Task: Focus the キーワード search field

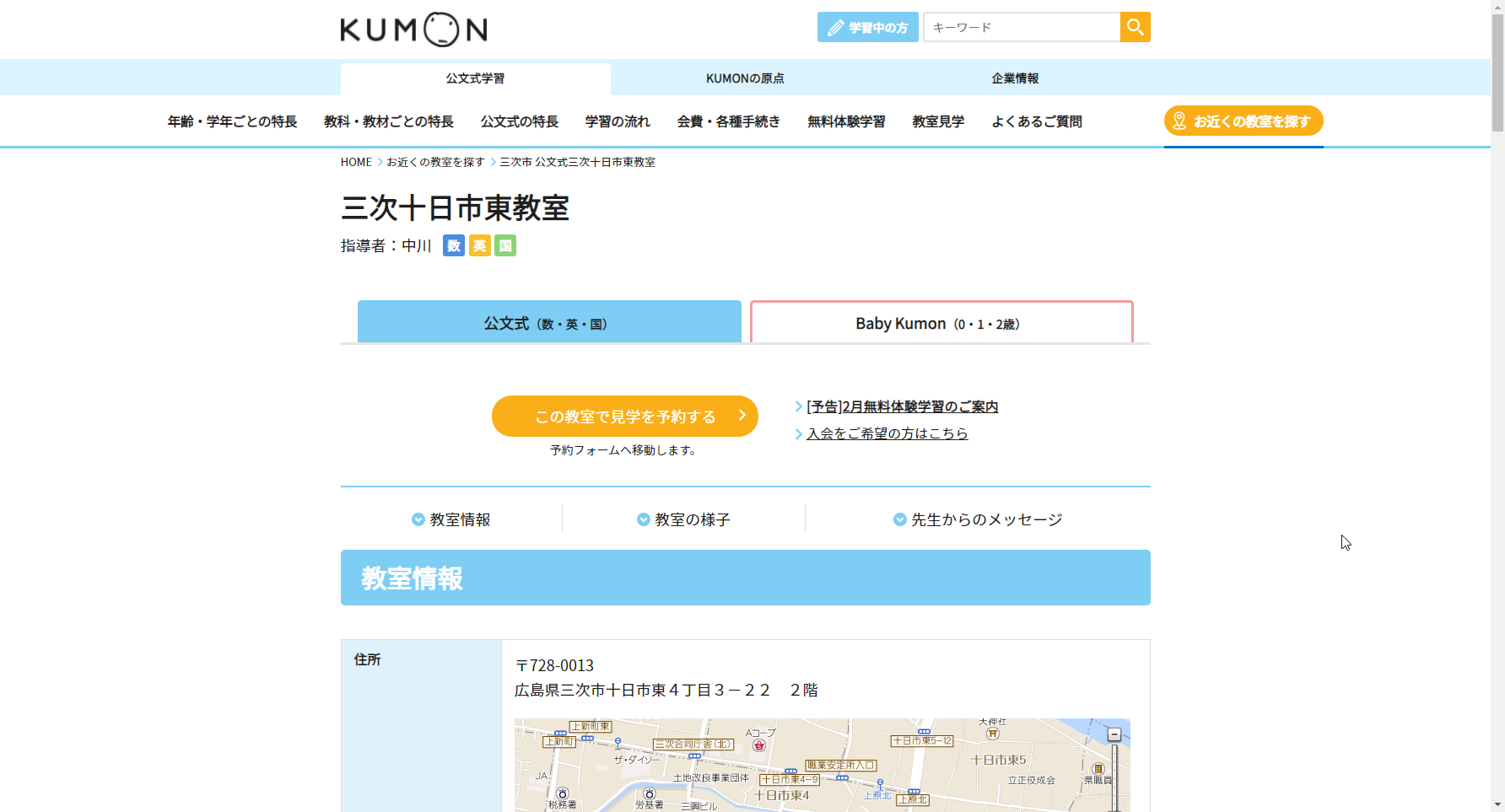Action: click(x=1022, y=27)
